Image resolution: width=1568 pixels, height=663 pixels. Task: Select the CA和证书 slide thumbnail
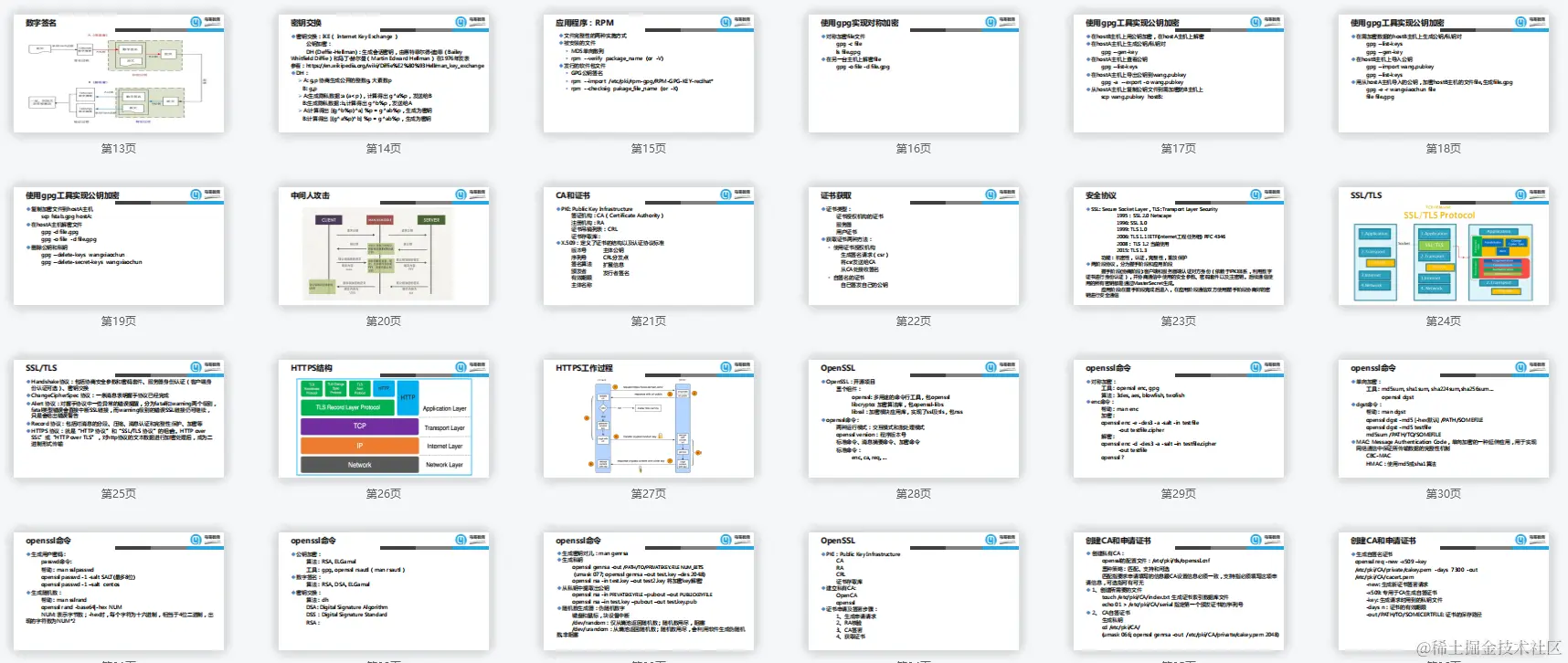[649, 246]
